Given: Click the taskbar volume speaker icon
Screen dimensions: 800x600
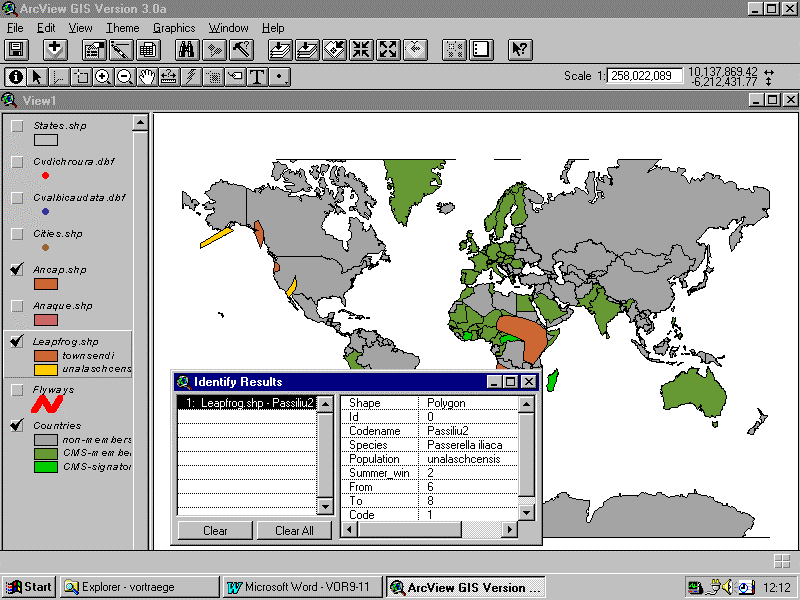Looking at the screenshot, I should (728, 587).
